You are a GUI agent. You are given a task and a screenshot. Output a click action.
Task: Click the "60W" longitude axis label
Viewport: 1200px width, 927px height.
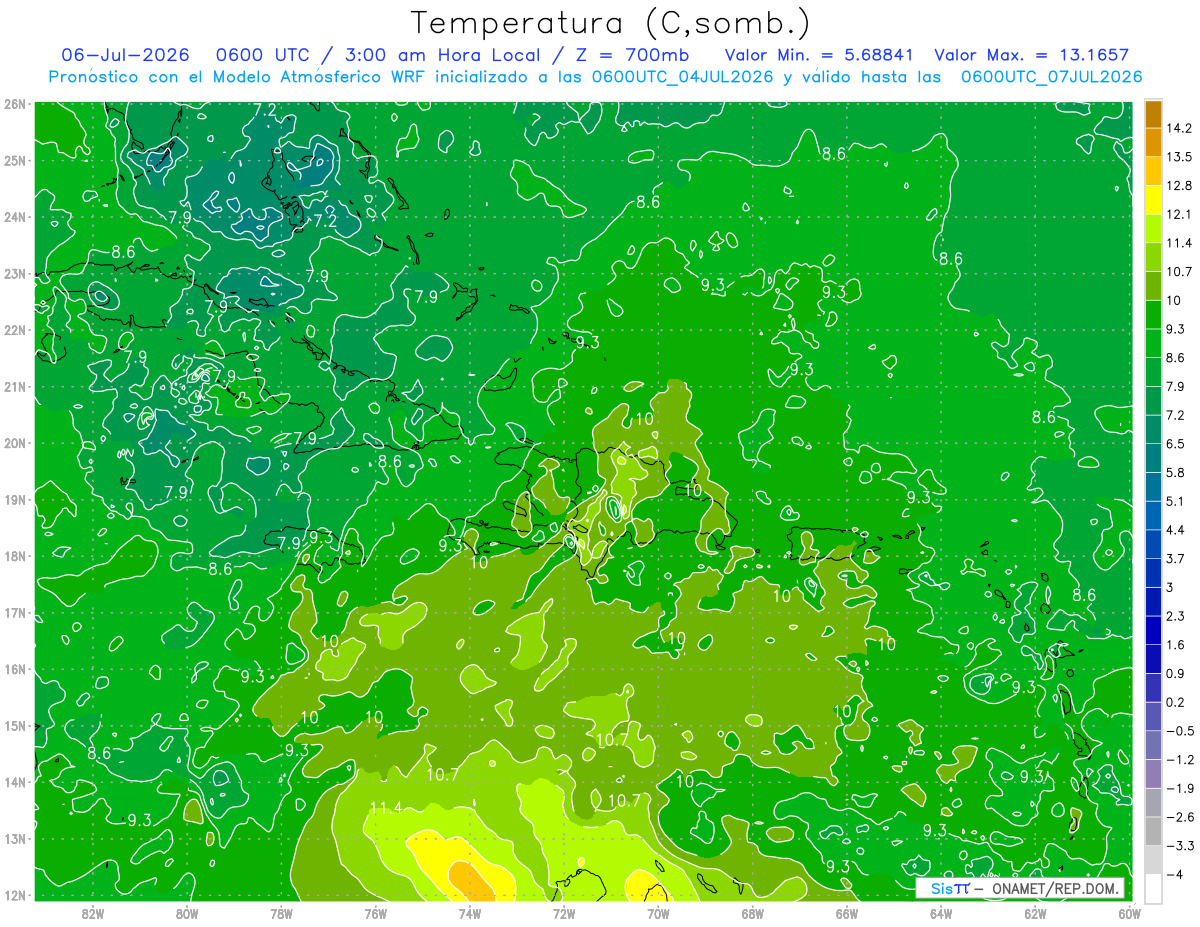1129,913
